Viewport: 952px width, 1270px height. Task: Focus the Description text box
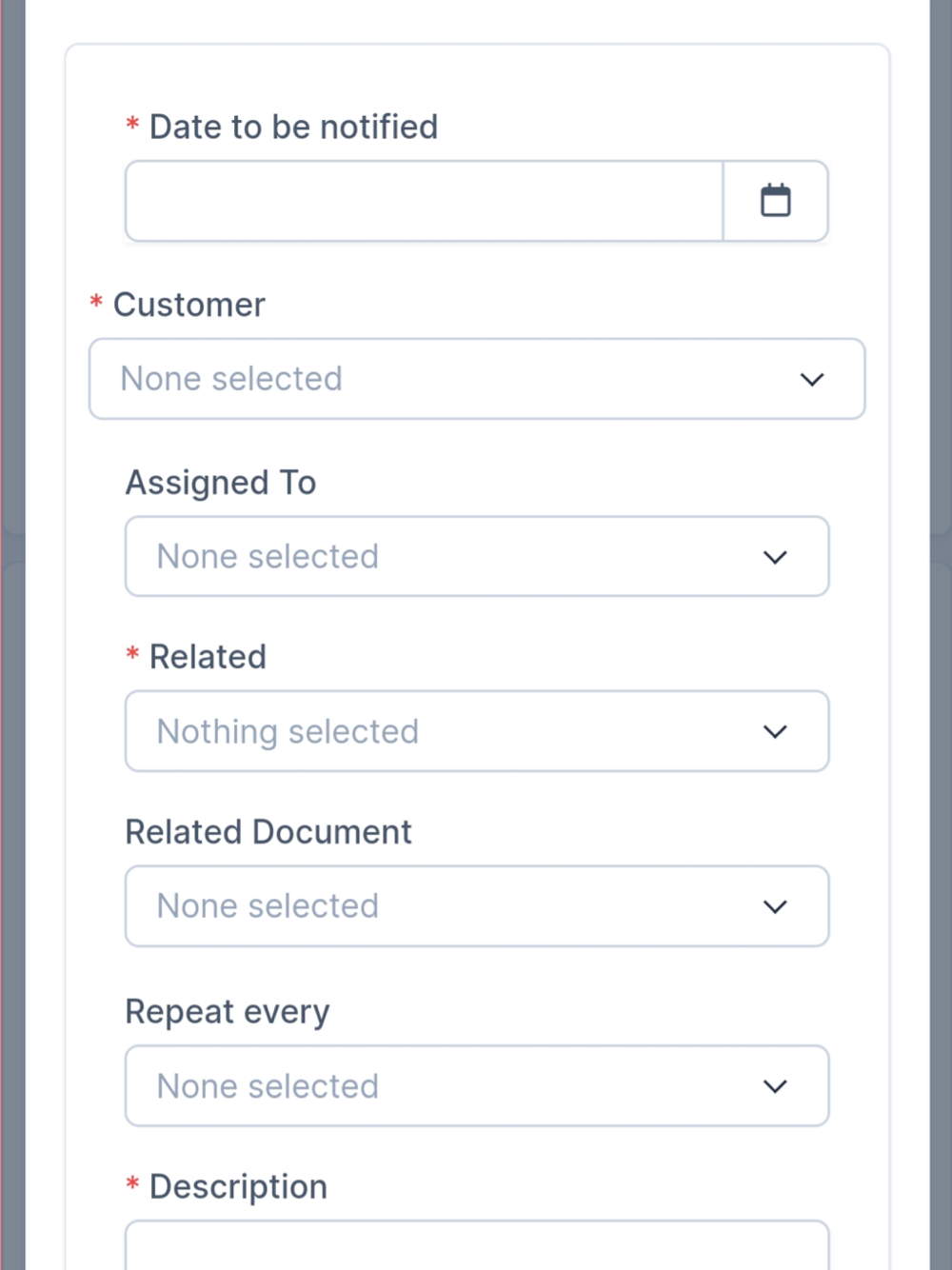click(476, 1245)
